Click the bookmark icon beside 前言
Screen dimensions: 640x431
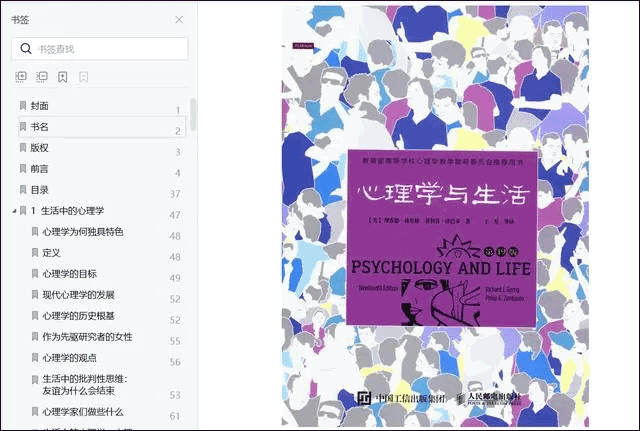[23, 169]
